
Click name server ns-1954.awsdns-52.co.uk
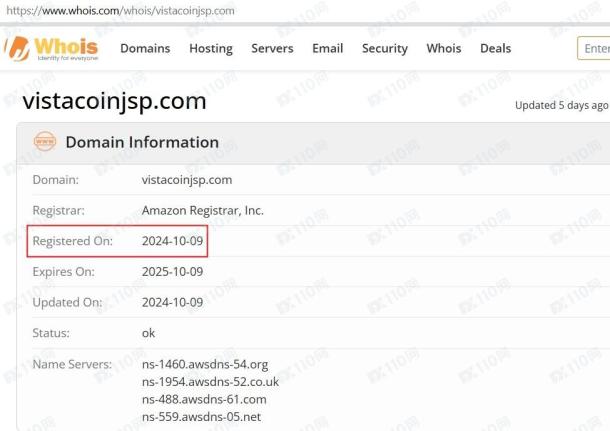(x=210, y=382)
